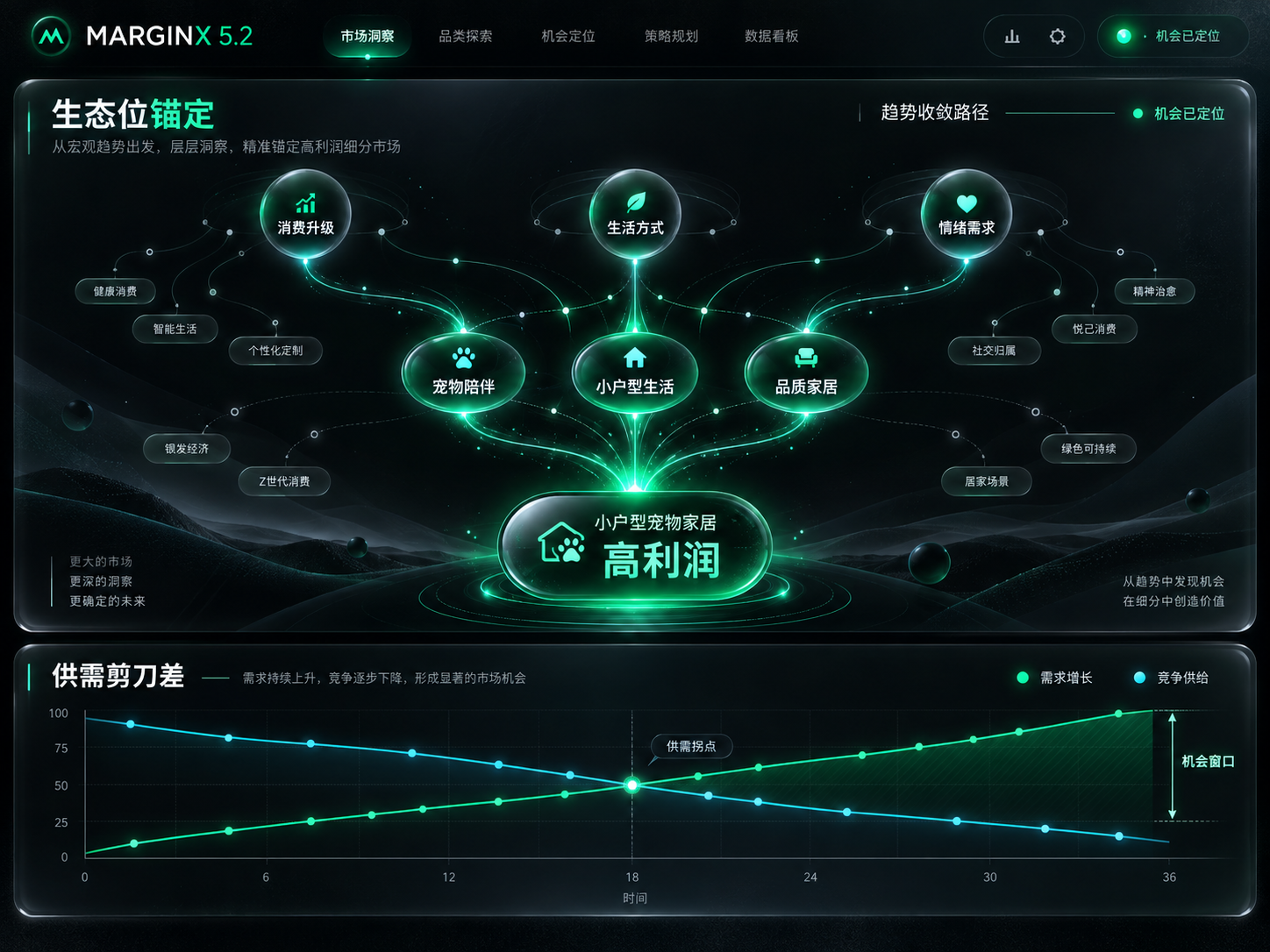Image resolution: width=1270 pixels, height=952 pixels.
Task: Click the leaf icon in 生活方式 node
Action: (636, 202)
